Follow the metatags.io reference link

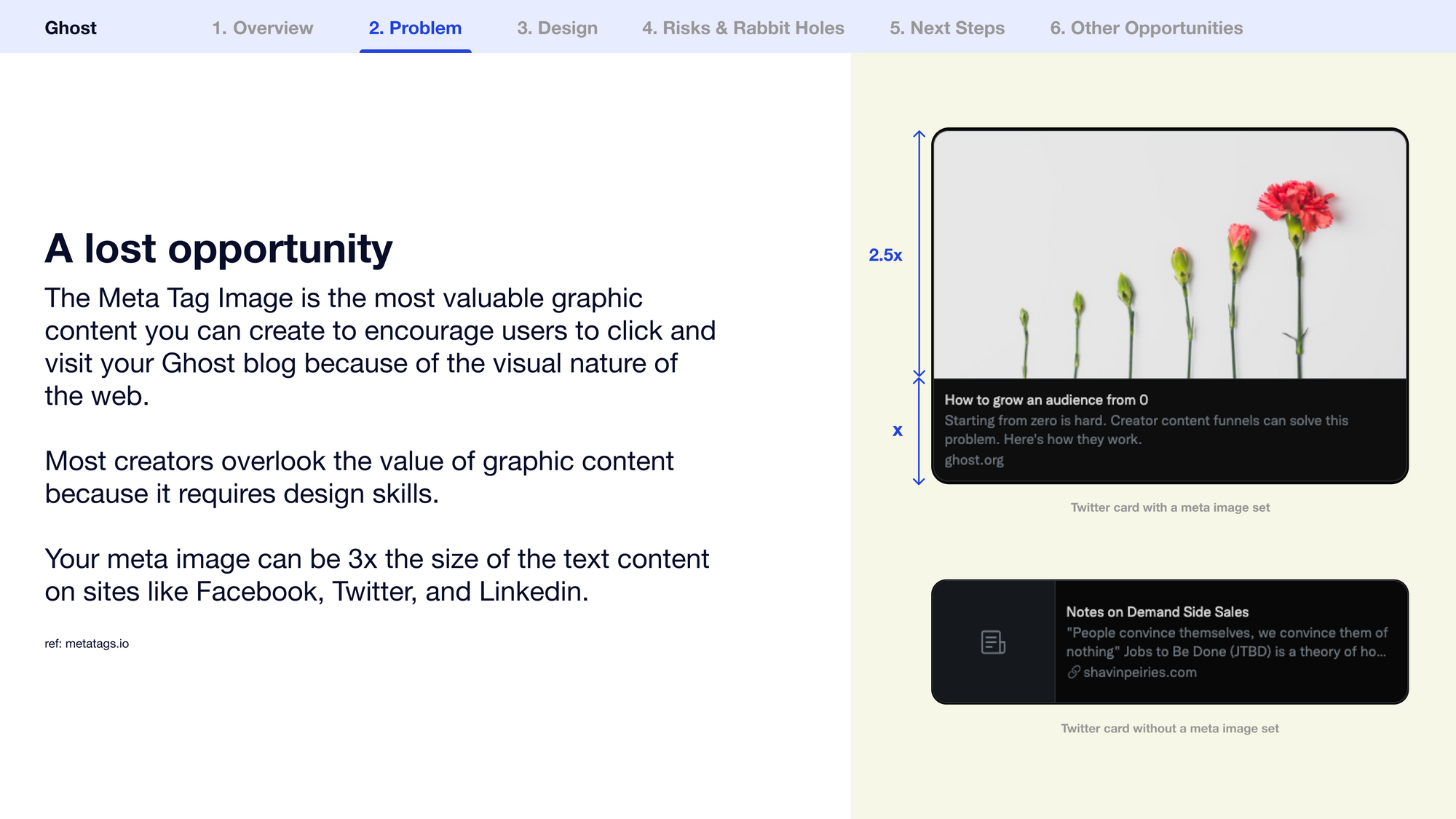click(x=97, y=644)
